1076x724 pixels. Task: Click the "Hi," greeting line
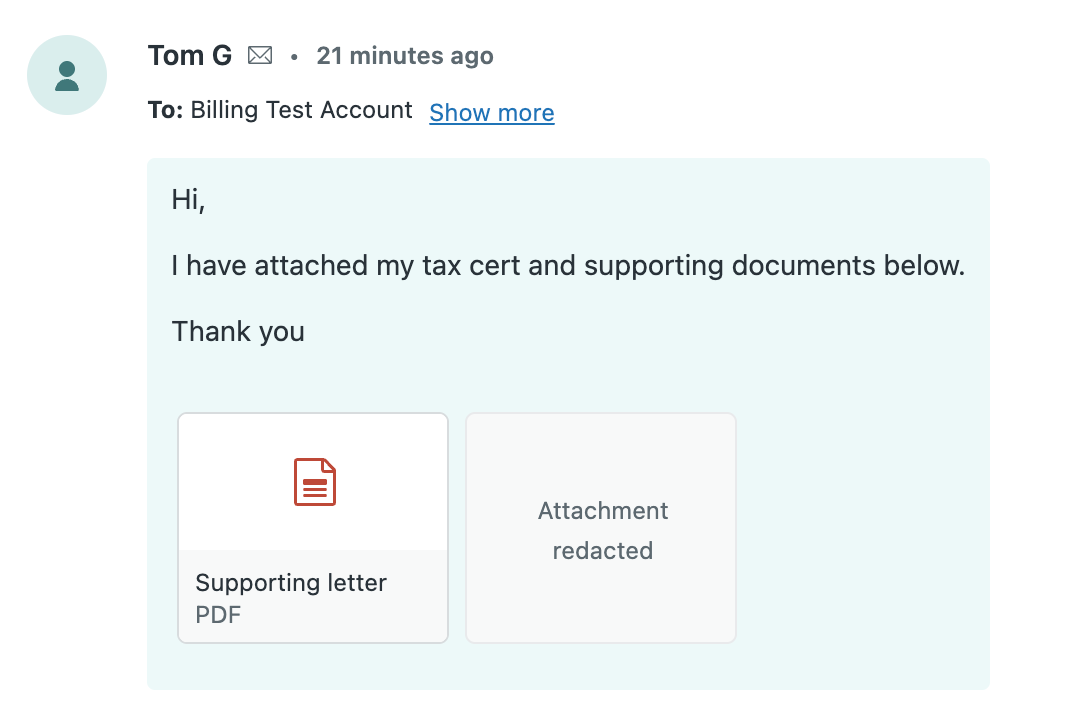pos(188,199)
